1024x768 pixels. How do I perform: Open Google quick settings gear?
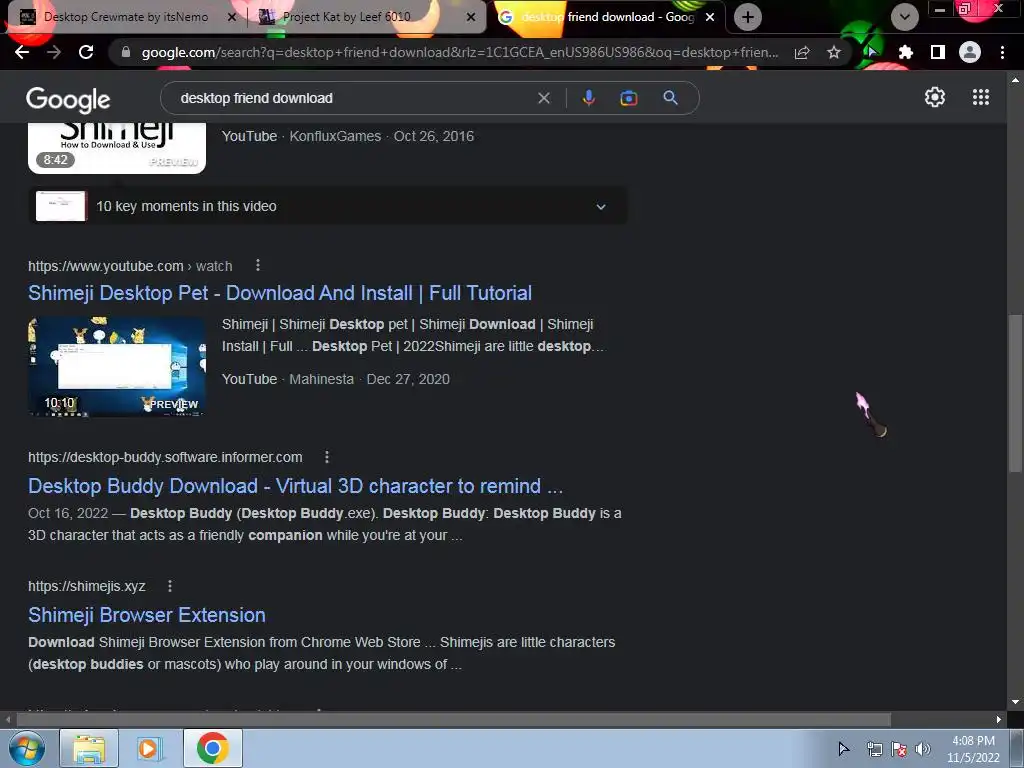(935, 97)
